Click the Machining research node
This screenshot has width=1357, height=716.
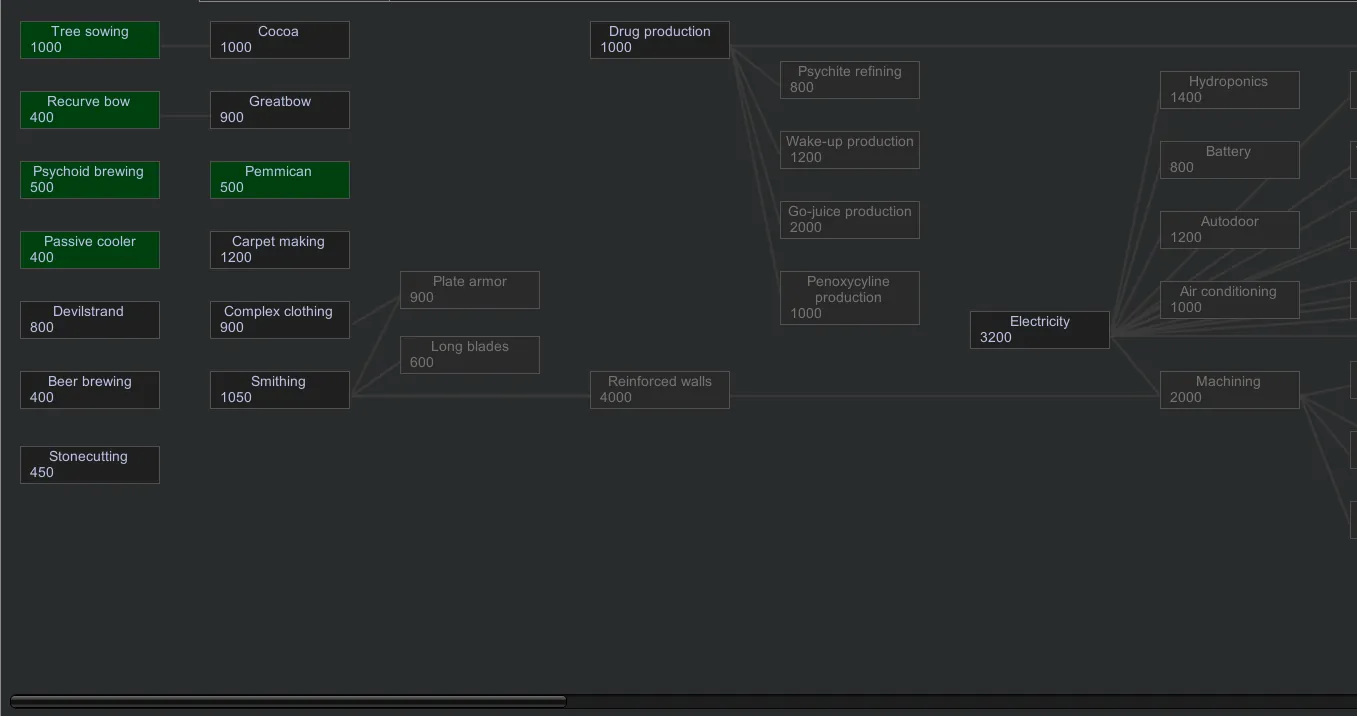[1230, 390]
